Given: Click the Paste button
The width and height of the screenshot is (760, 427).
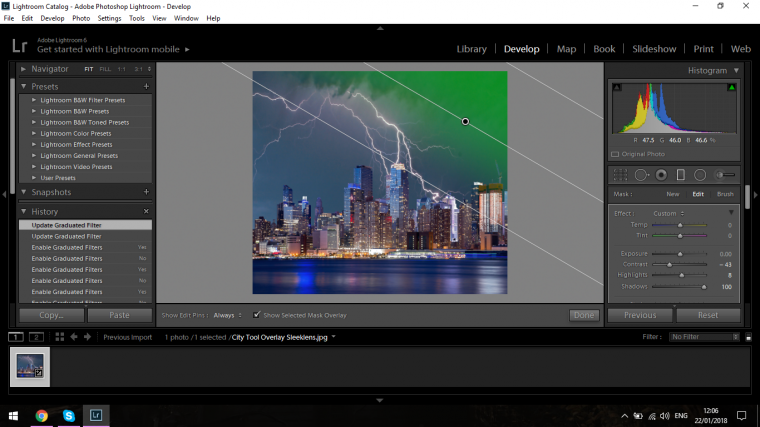Looking at the screenshot, I should point(119,315).
